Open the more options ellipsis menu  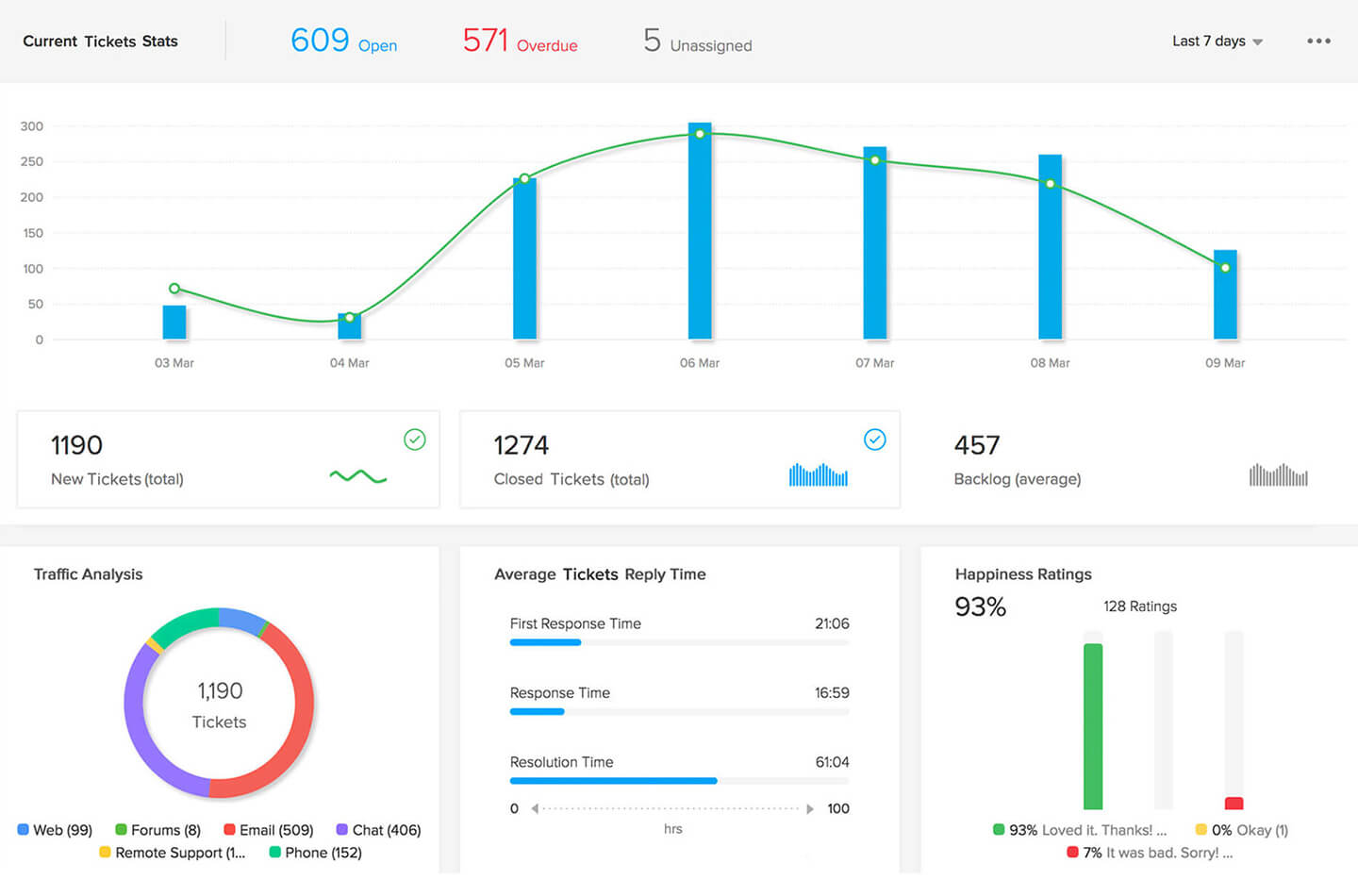click(x=1318, y=41)
